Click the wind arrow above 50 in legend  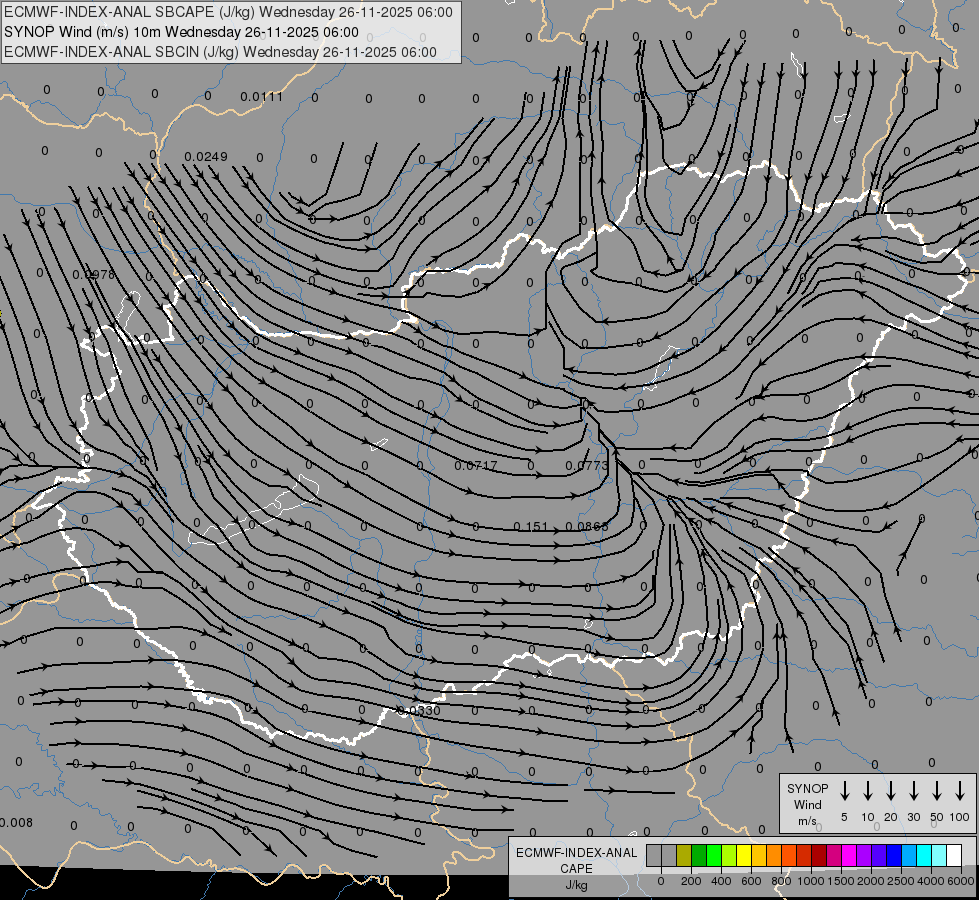(x=937, y=791)
